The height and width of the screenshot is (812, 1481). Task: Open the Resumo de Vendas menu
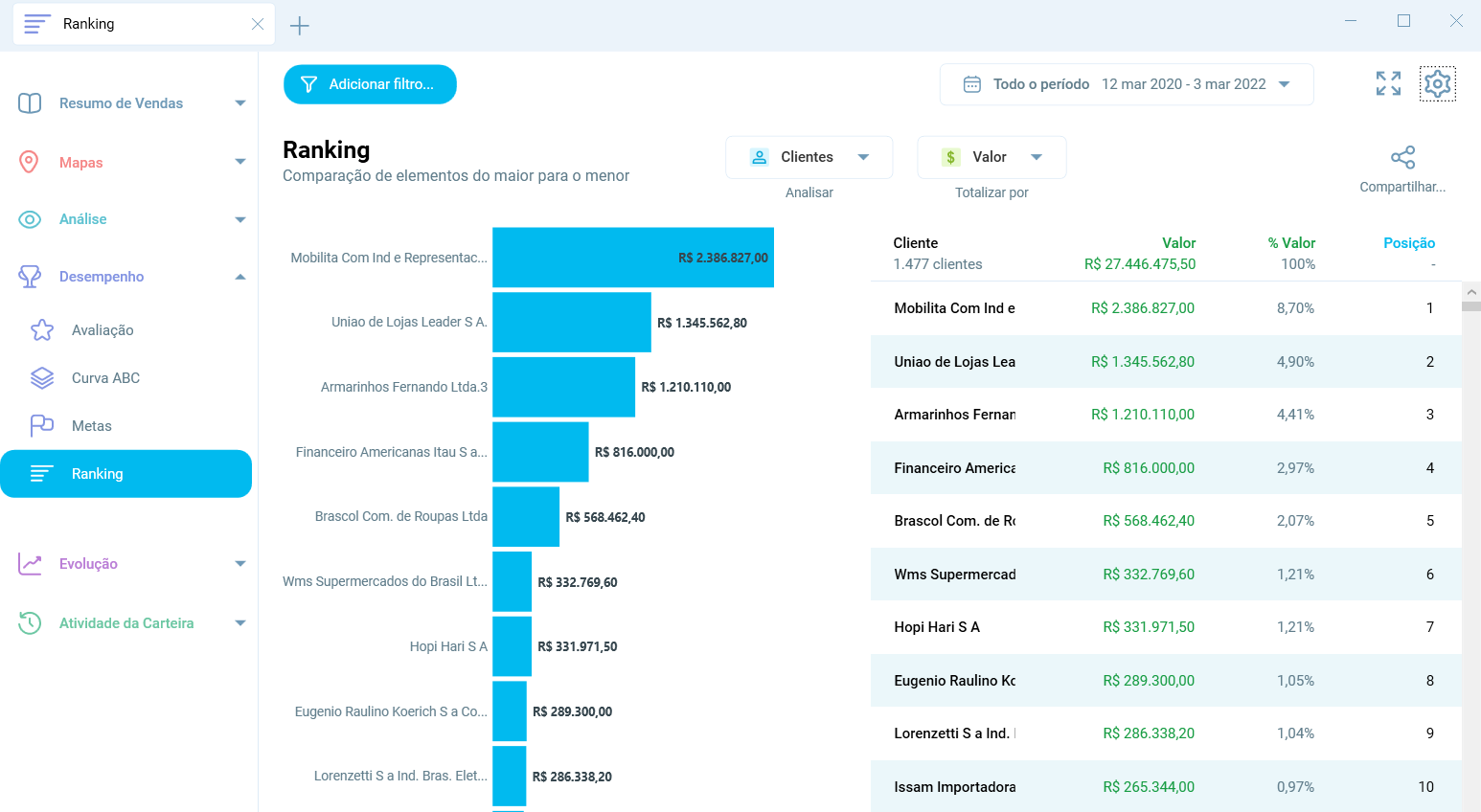121,103
